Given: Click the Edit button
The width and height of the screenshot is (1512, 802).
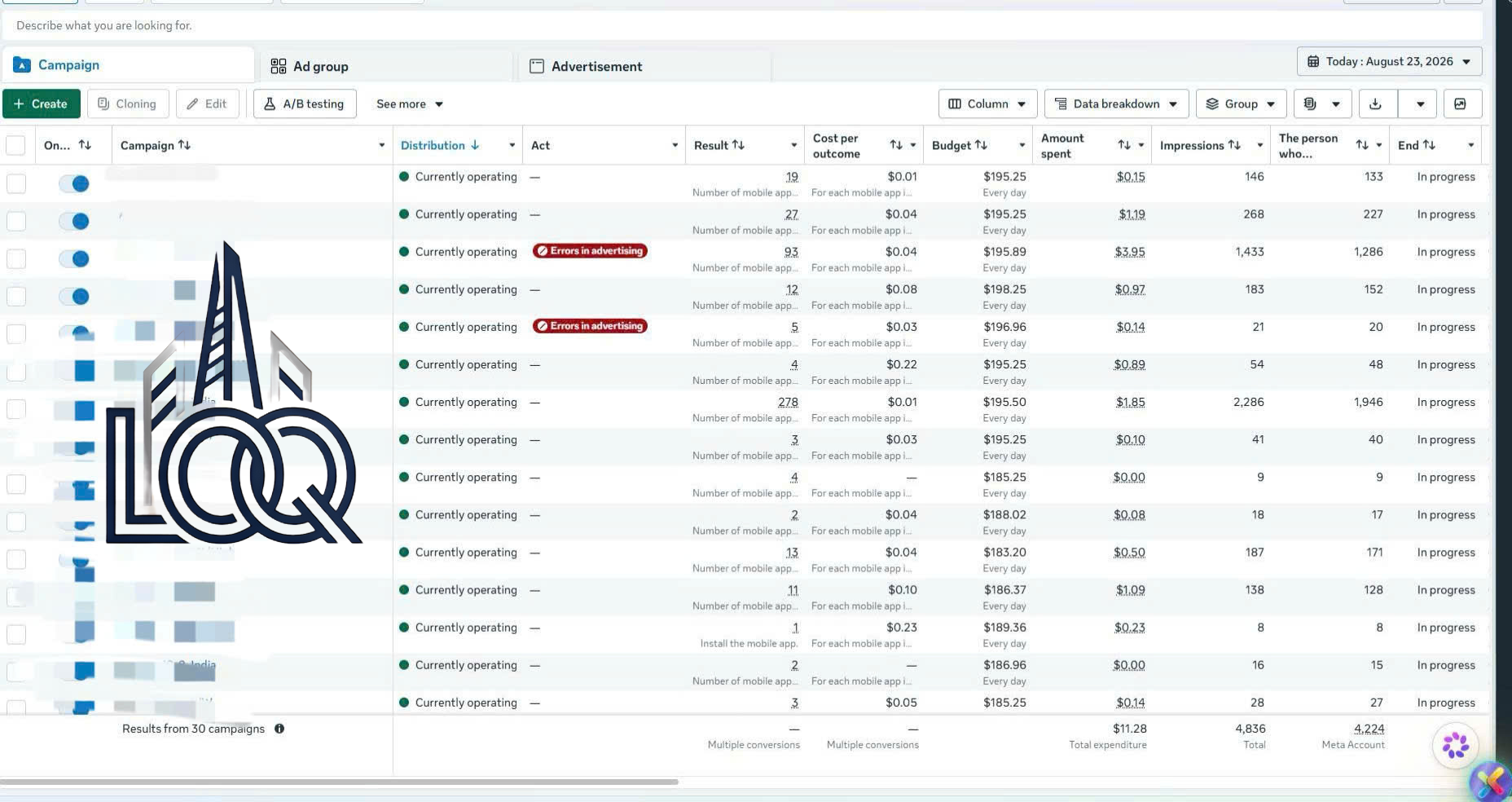Looking at the screenshot, I should (207, 104).
